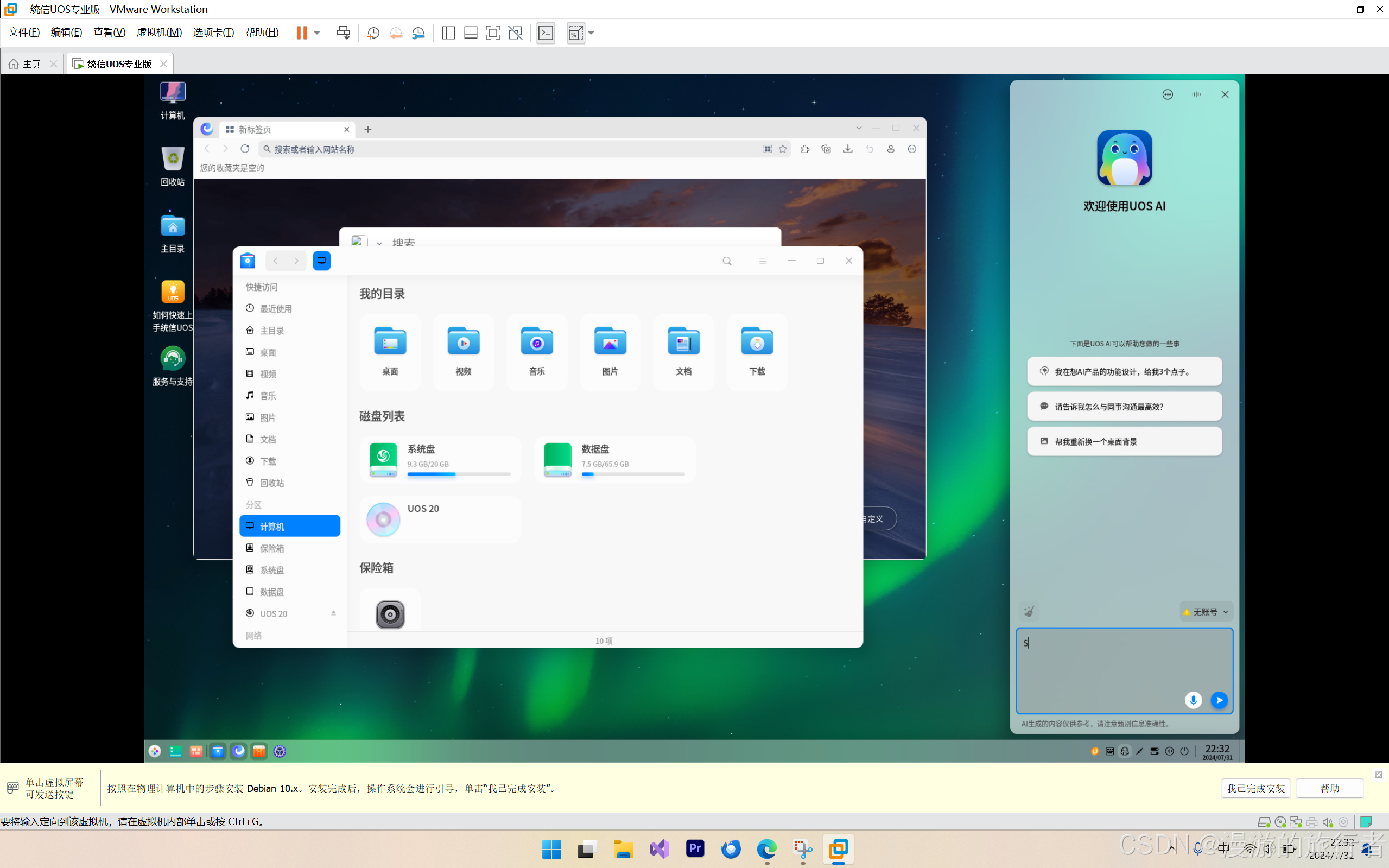This screenshot has height=868, width=1389.
Task: Open the 计算机 desktop icon
Action: pyautogui.click(x=173, y=100)
